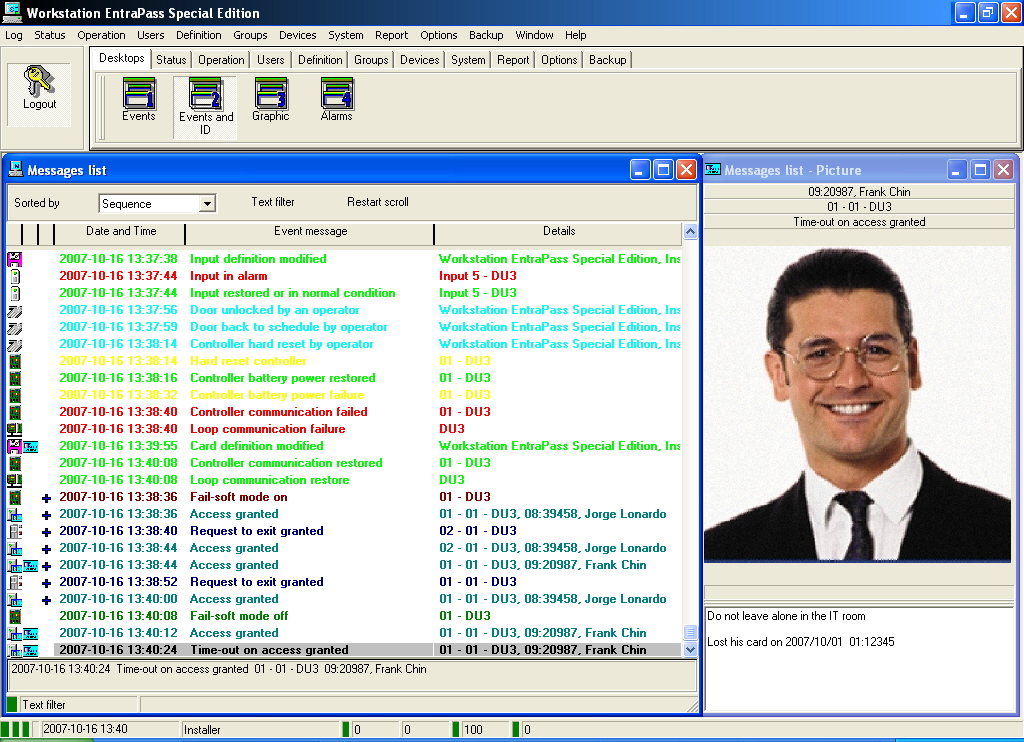Switch to the Users tab

click(270, 60)
